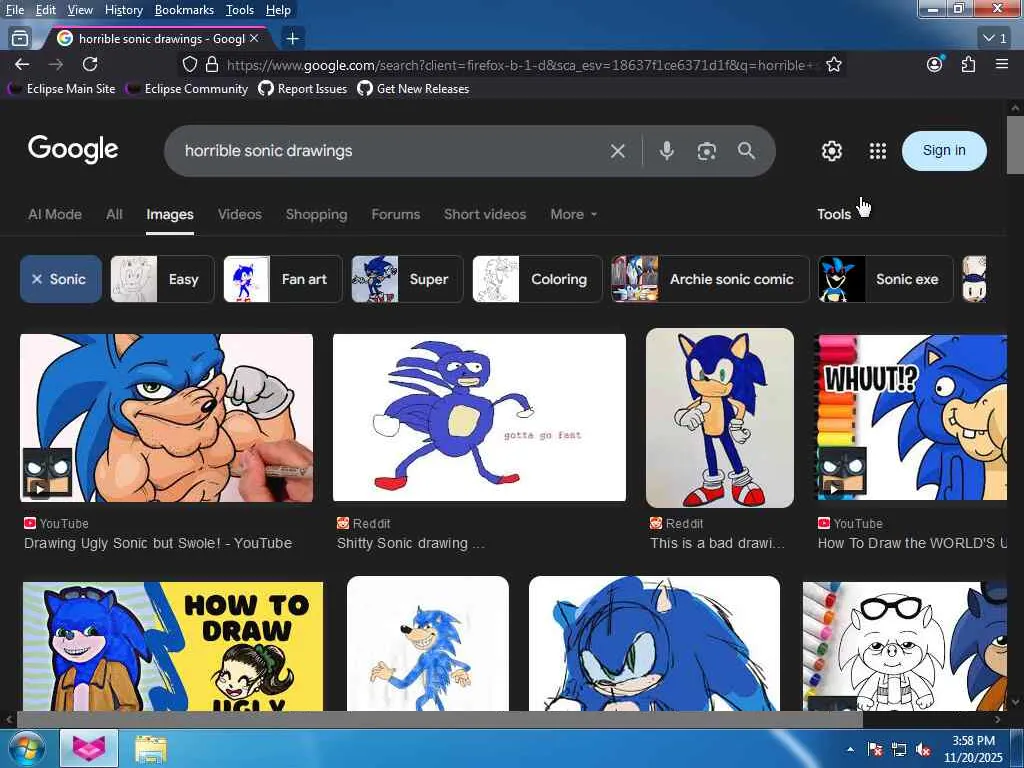Image resolution: width=1024 pixels, height=768 pixels.
Task: Bookmark this page with the star icon
Action: (833, 64)
